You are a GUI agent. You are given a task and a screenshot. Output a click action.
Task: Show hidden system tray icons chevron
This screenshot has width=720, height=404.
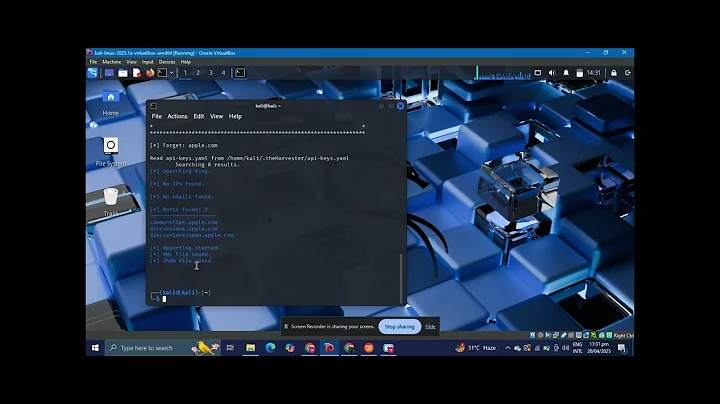click(x=507, y=348)
